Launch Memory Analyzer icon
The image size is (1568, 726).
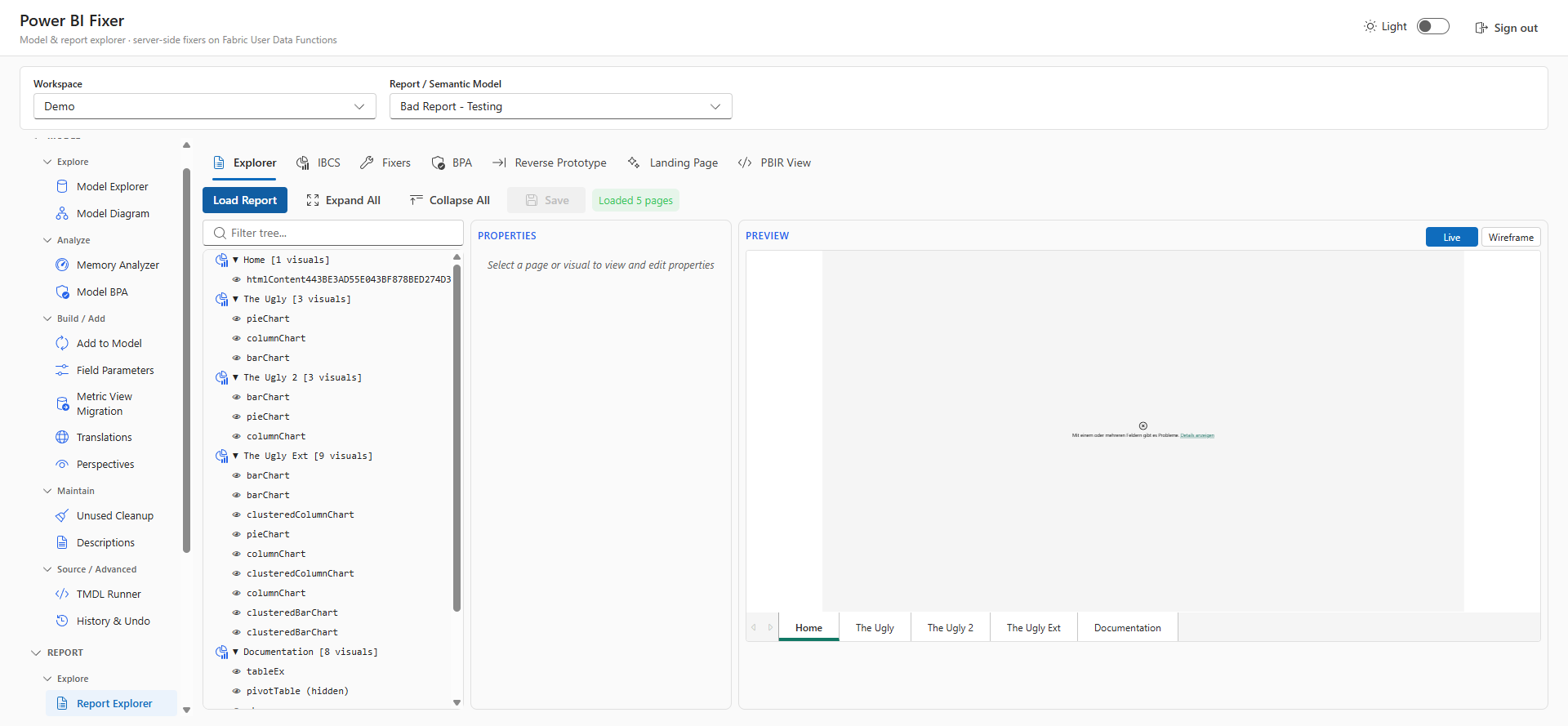click(x=62, y=265)
